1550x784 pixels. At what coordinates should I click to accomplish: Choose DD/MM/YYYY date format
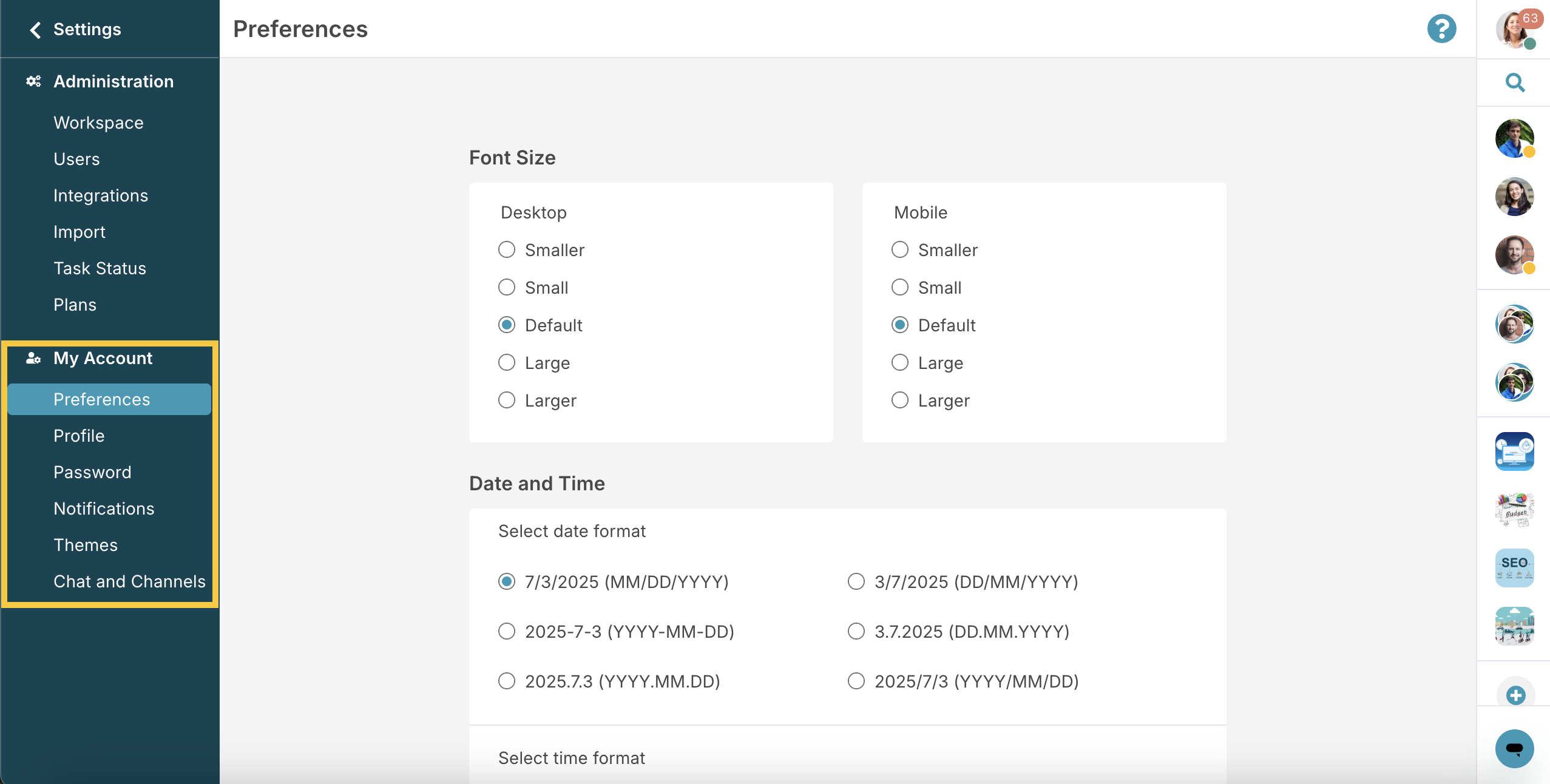point(856,582)
